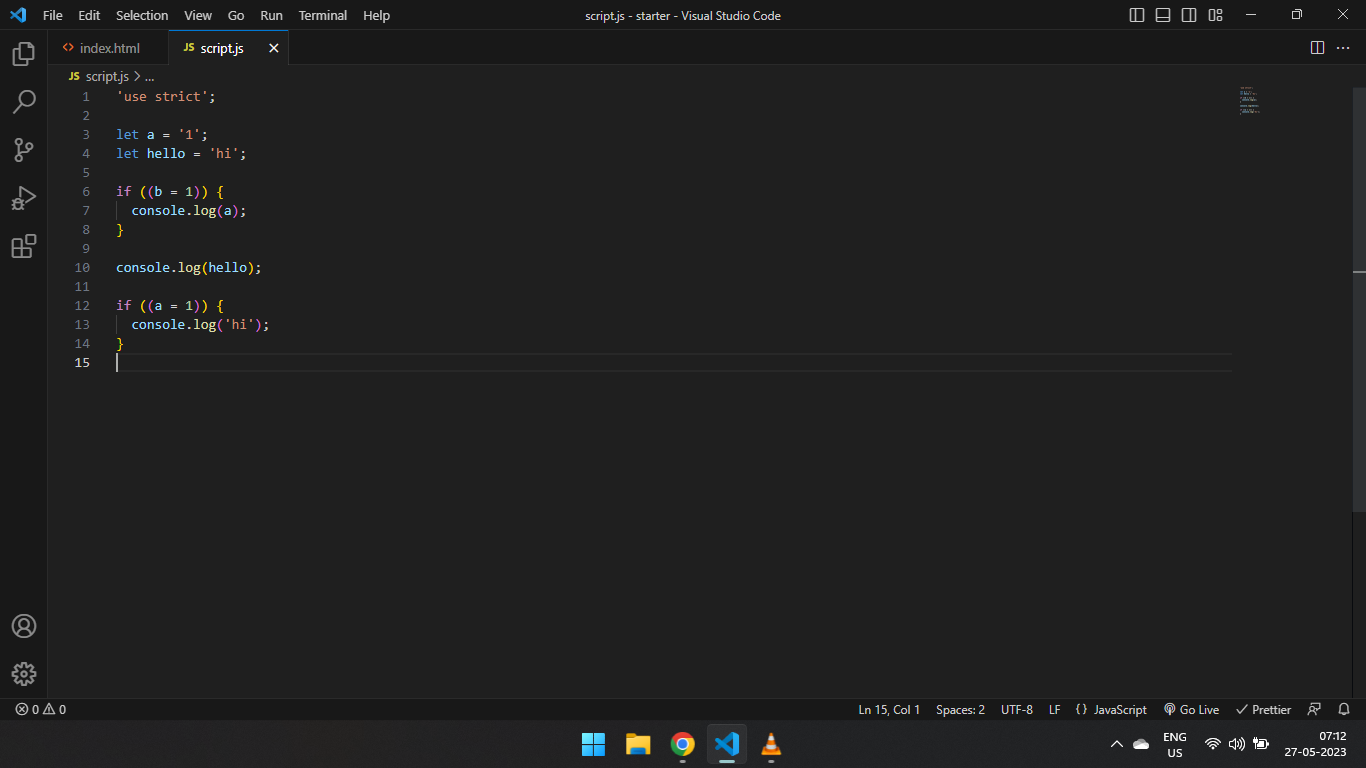Open the Run menu

point(271,15)
